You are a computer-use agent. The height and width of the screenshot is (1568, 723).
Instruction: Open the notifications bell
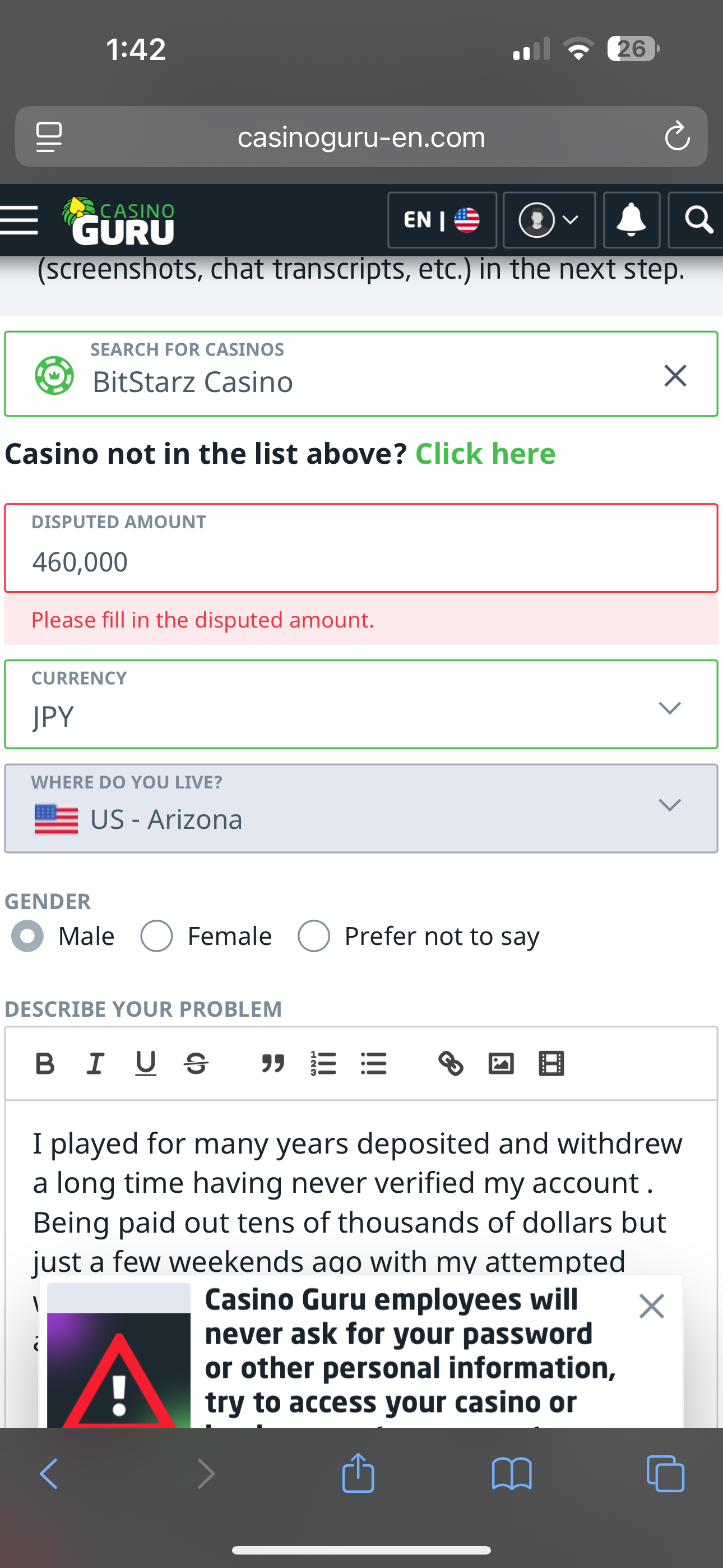pos(631,220)
